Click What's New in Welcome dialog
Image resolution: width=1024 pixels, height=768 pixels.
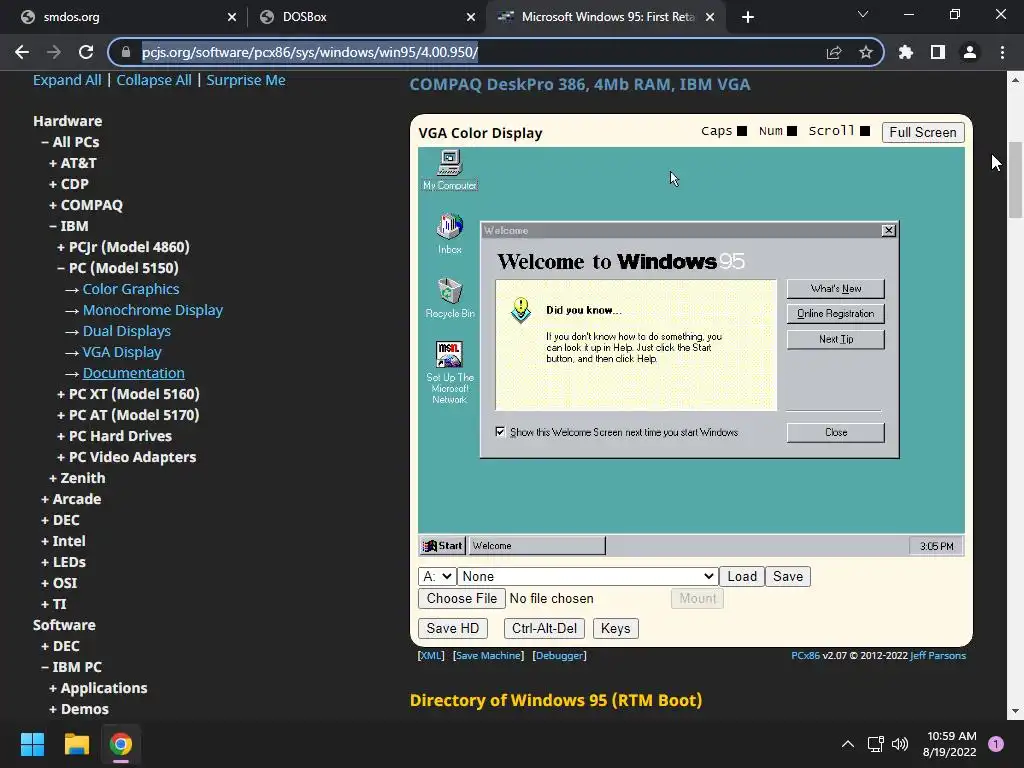pos(835,289)
